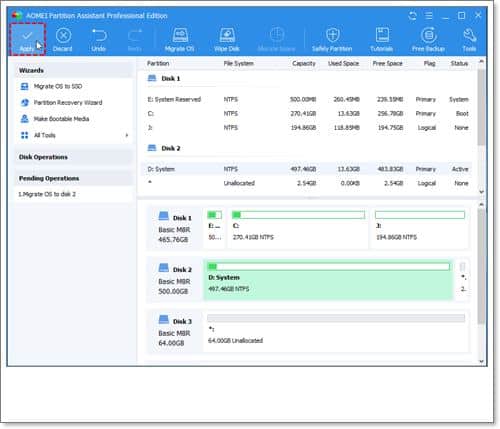Expand the All Tools submenu arrow
Image resolution: width=500 pixels, height=429 pixels.
pos(127,135)
